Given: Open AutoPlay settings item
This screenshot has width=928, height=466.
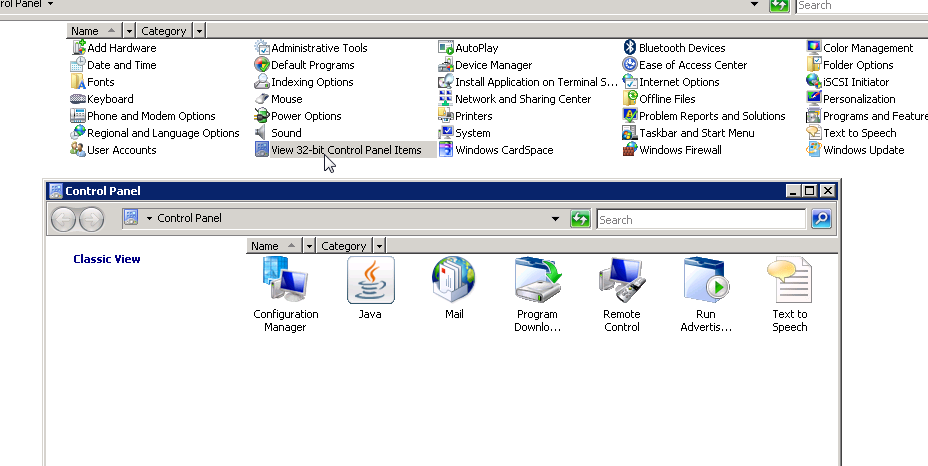Looking at the screenshot, I should (x=469, y=48).
